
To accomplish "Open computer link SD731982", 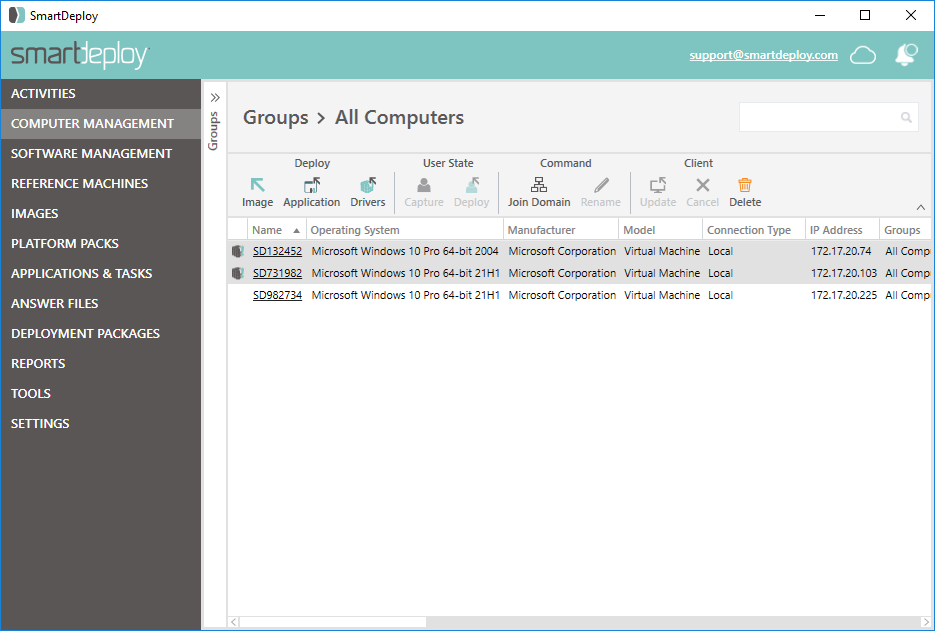I will 277,273.
